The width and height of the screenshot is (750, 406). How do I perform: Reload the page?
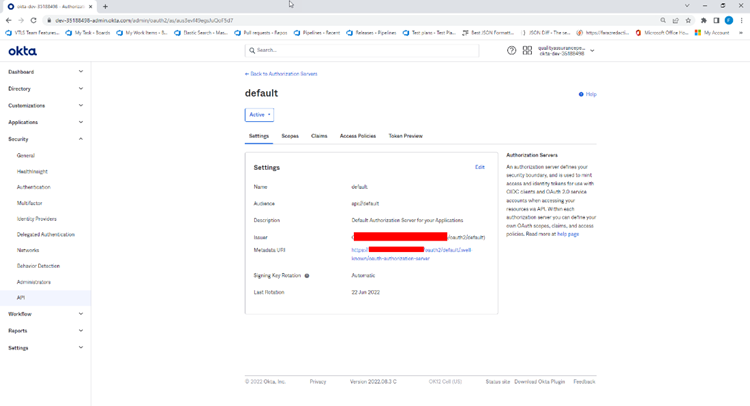click(x=33, y=20)
